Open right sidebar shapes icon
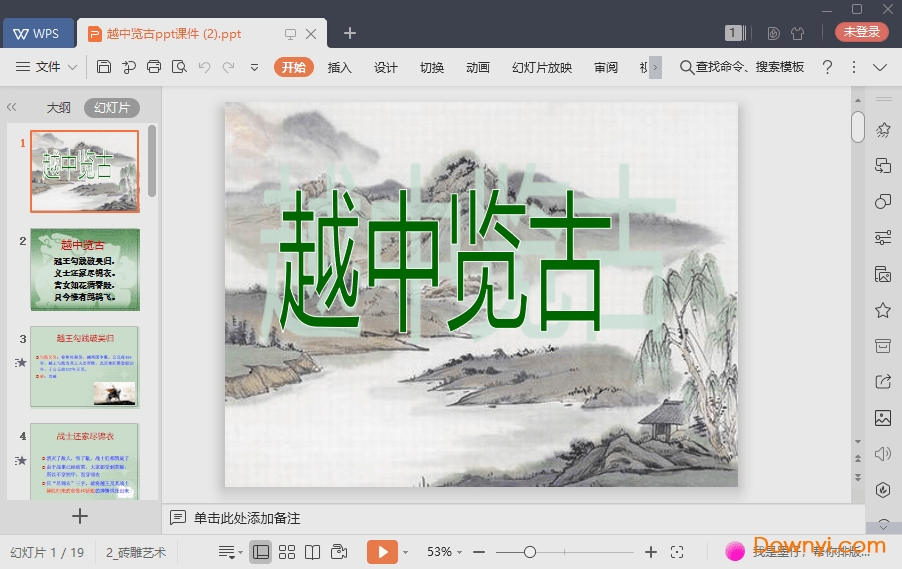The height and width of the screenshot is (569, 902). [883, 201]
